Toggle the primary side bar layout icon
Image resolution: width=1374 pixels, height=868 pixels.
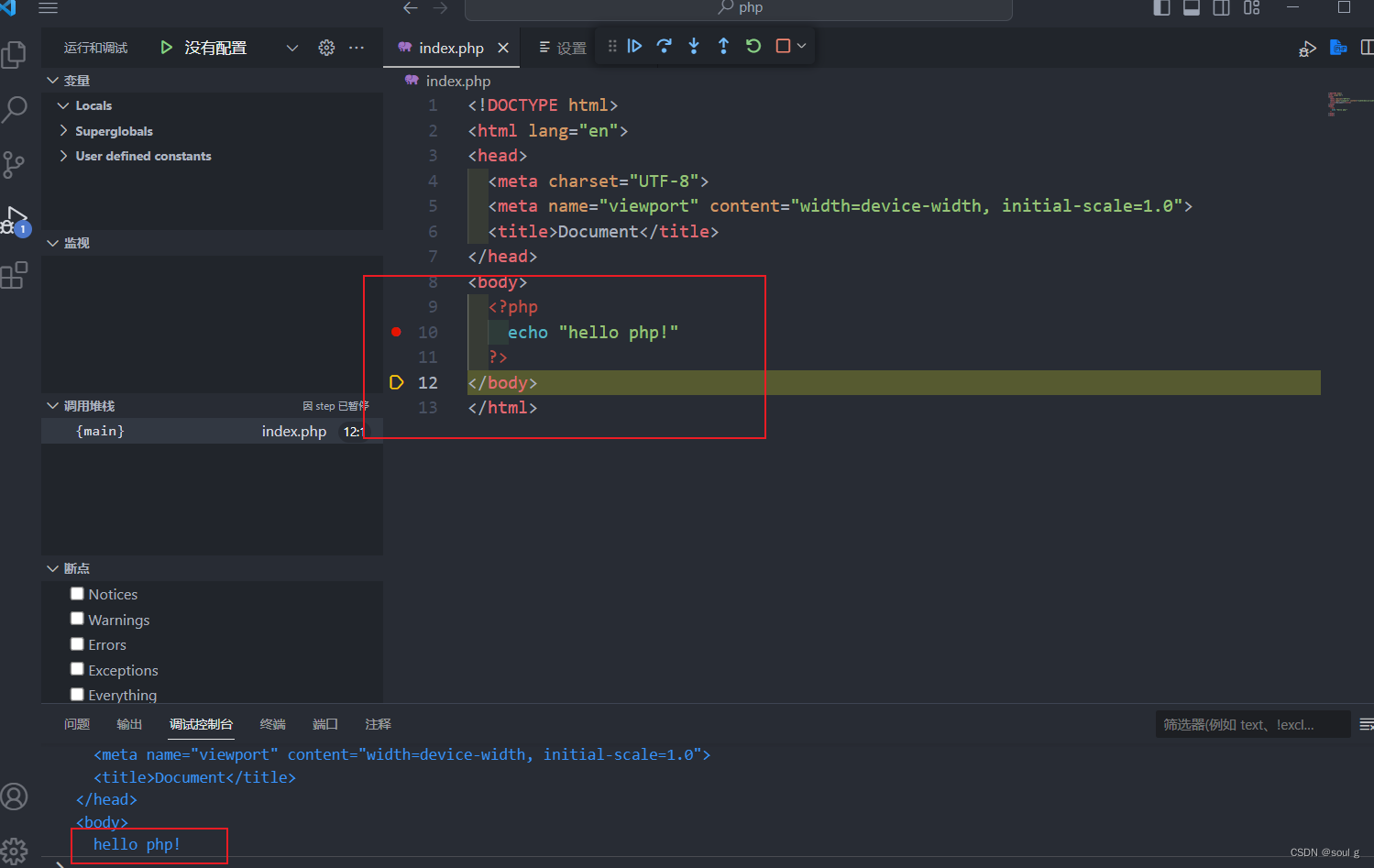pos(1161,7)
